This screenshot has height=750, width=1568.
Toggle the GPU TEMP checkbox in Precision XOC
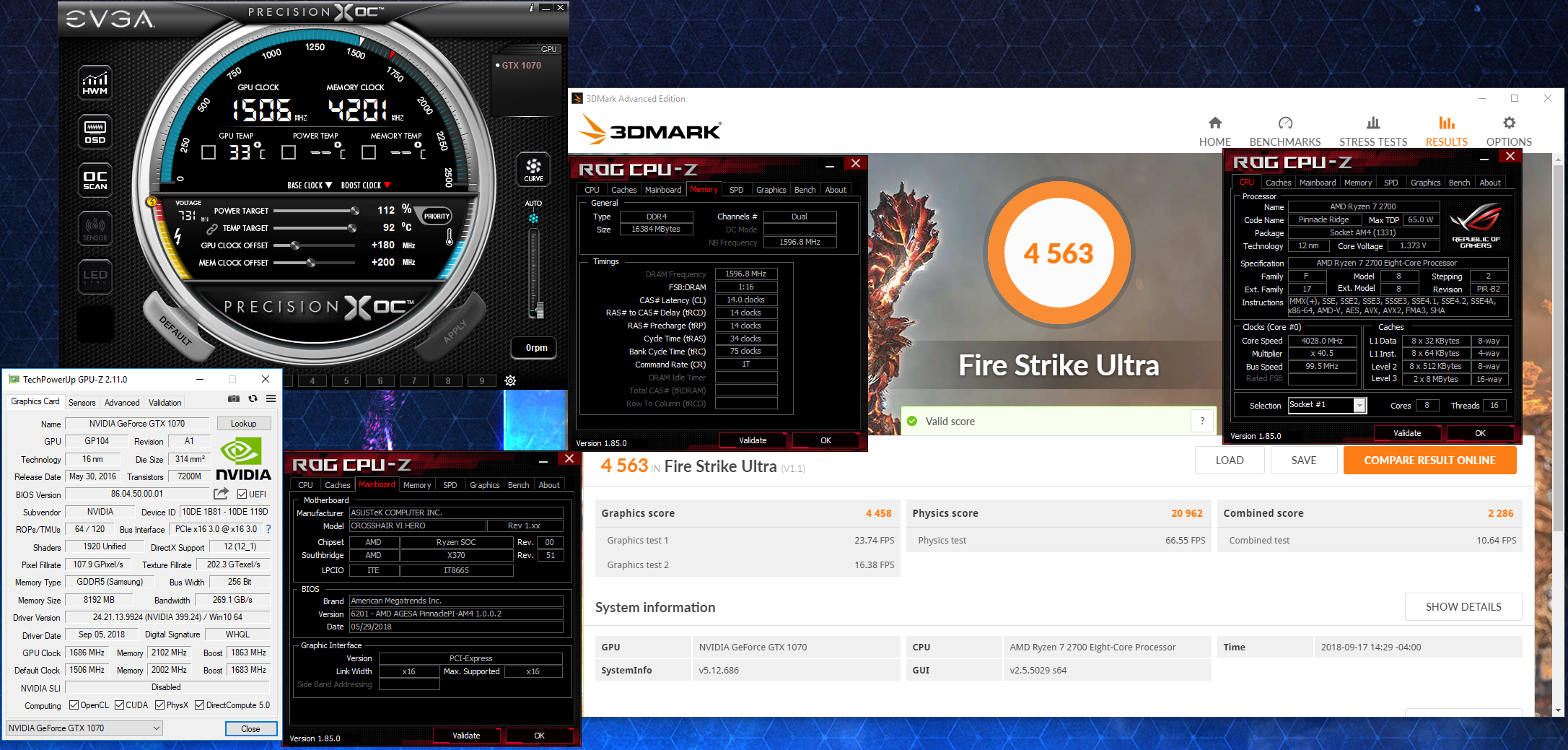click(209, 152)
